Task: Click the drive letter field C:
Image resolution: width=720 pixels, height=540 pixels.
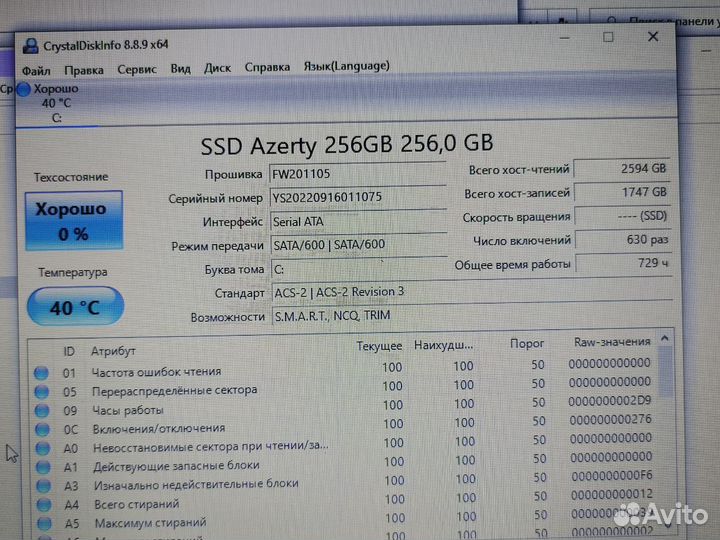Action: click(359, 269)
